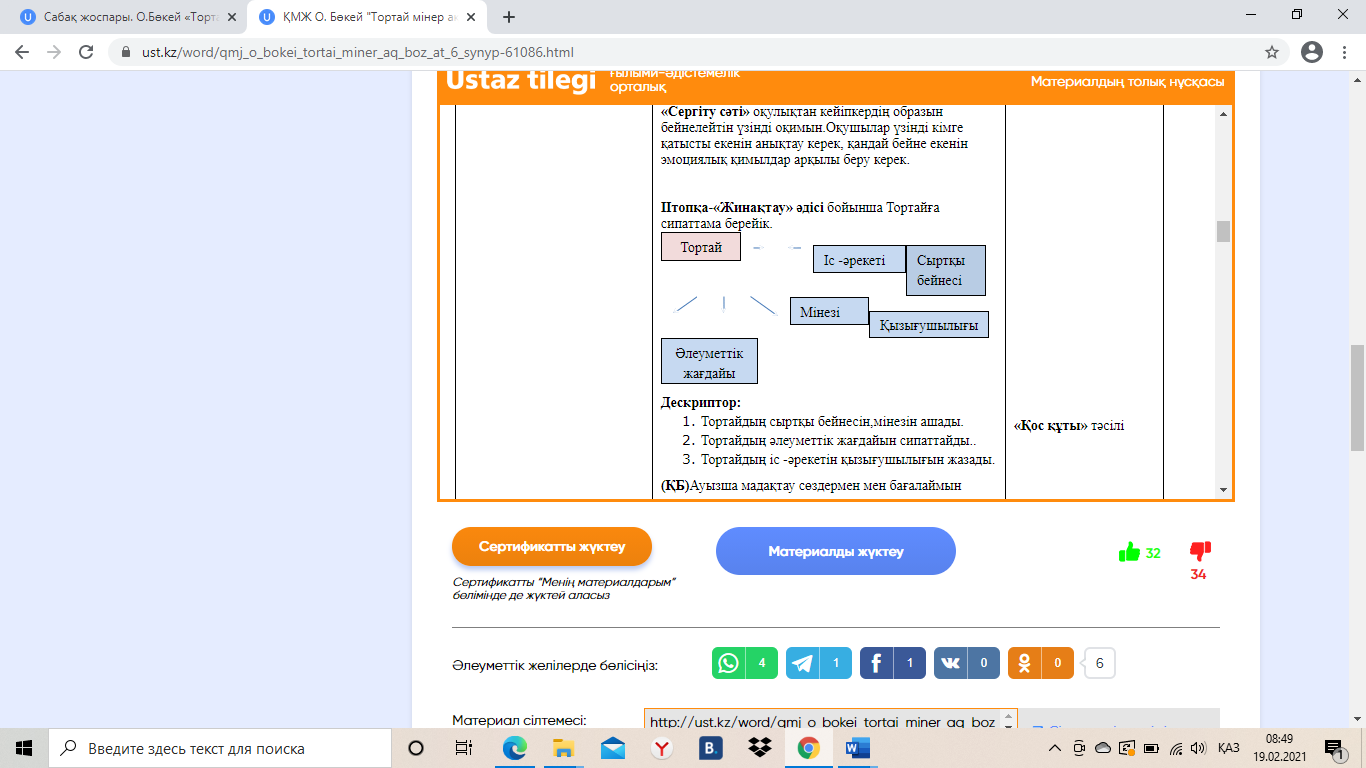View site information via the padlock icon

pos(126,52)
